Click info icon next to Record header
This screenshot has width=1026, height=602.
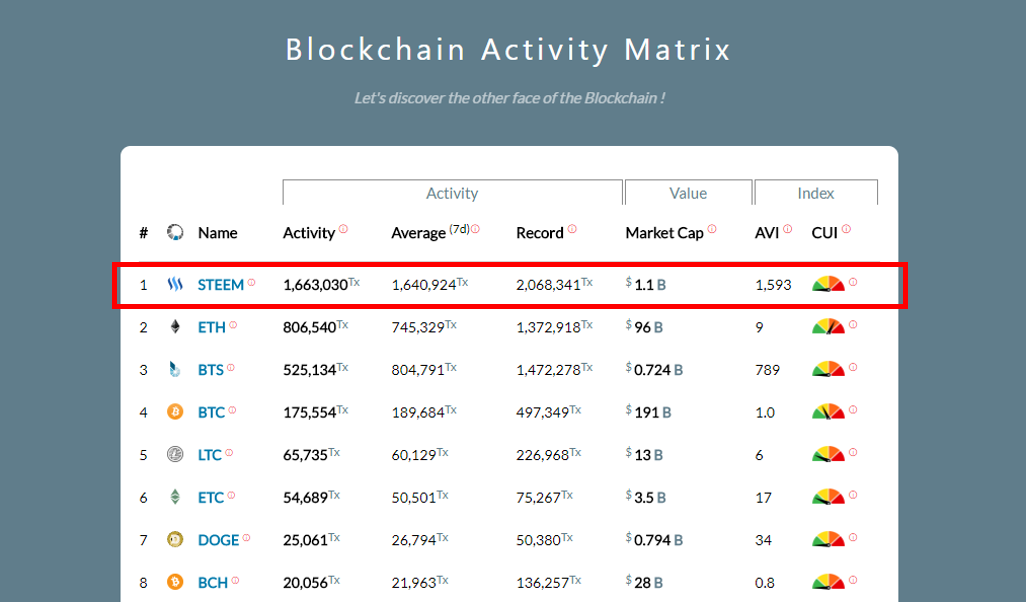click(x=572, y=229)
